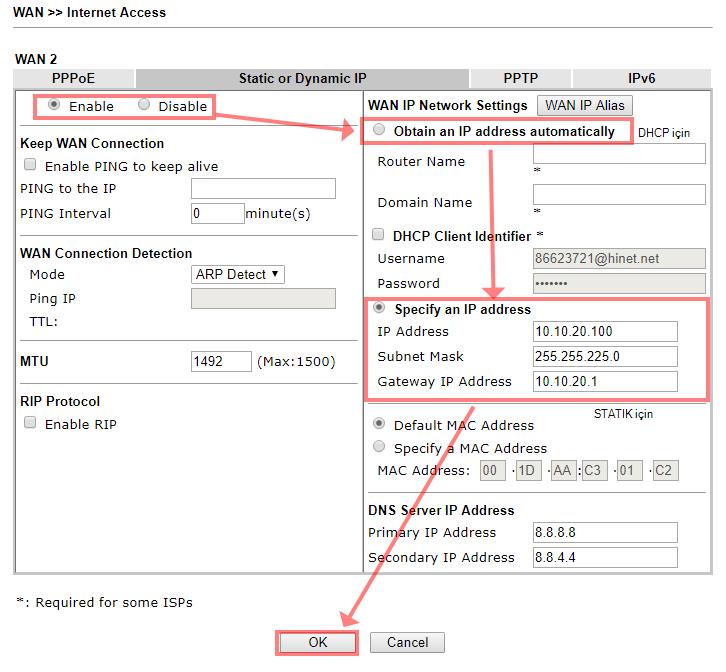Select the Enable radio button

54,105
